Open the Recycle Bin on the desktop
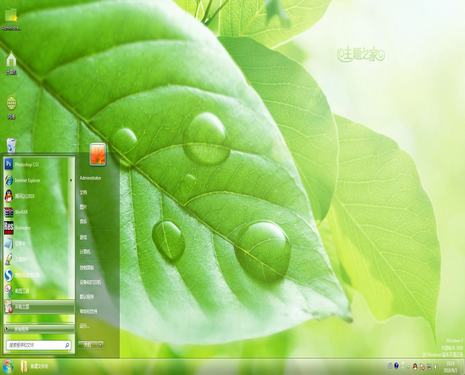 [11, 146]
